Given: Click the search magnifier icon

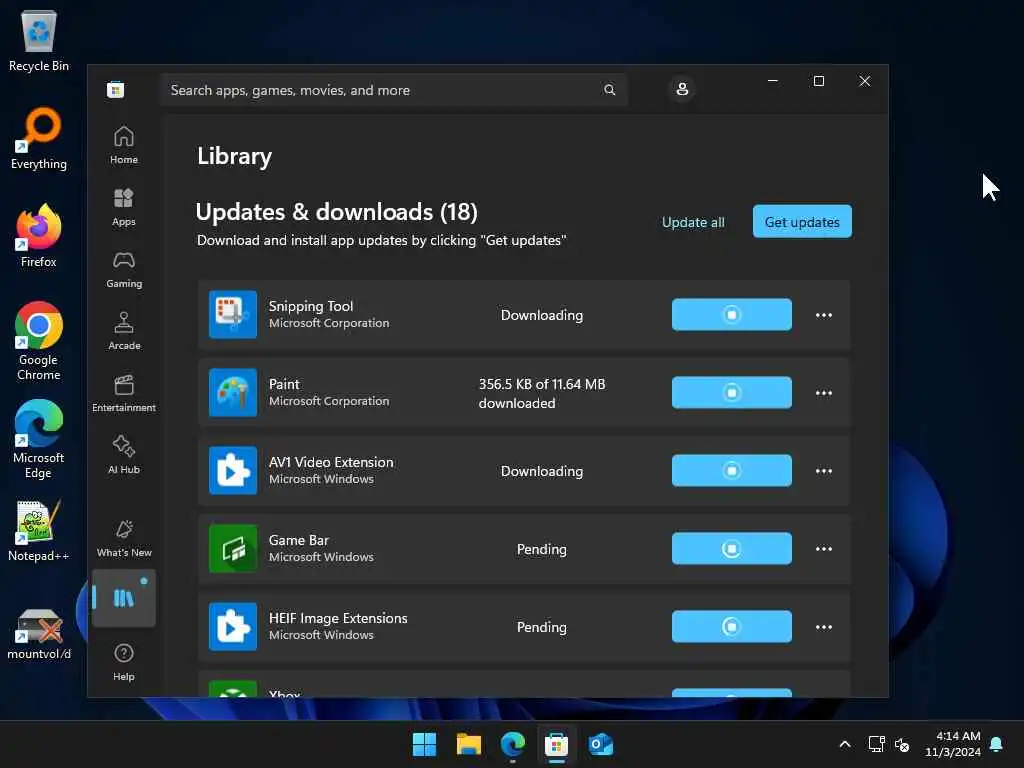Looking at the screenshot, I should pyautogui.click(x=609, y=90).
